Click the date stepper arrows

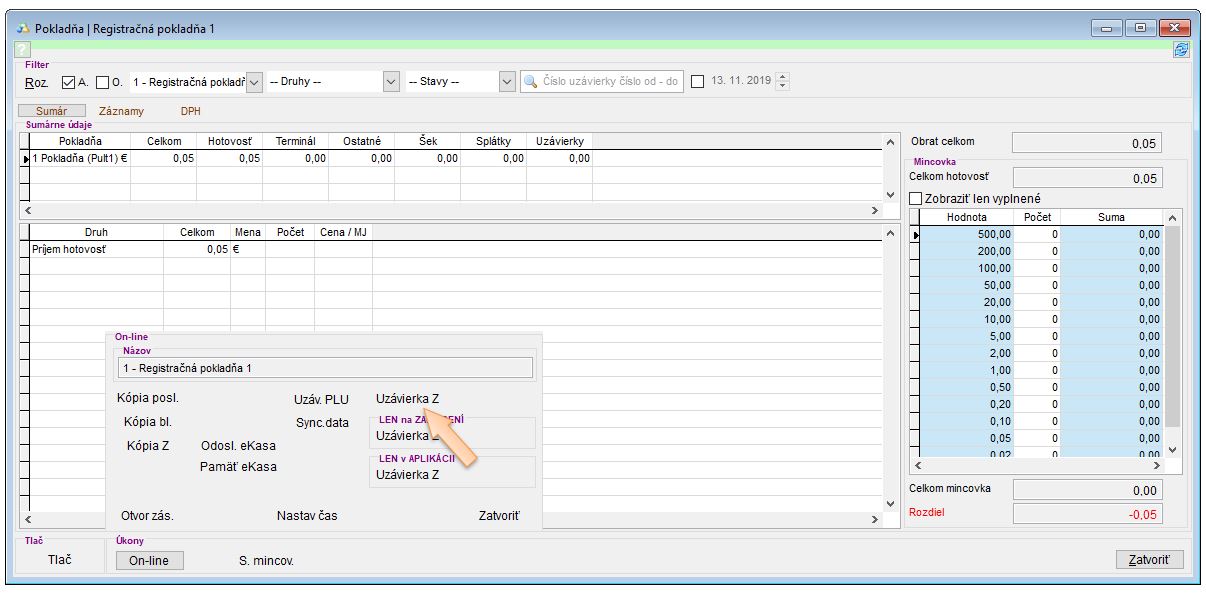tap(782, 82)
